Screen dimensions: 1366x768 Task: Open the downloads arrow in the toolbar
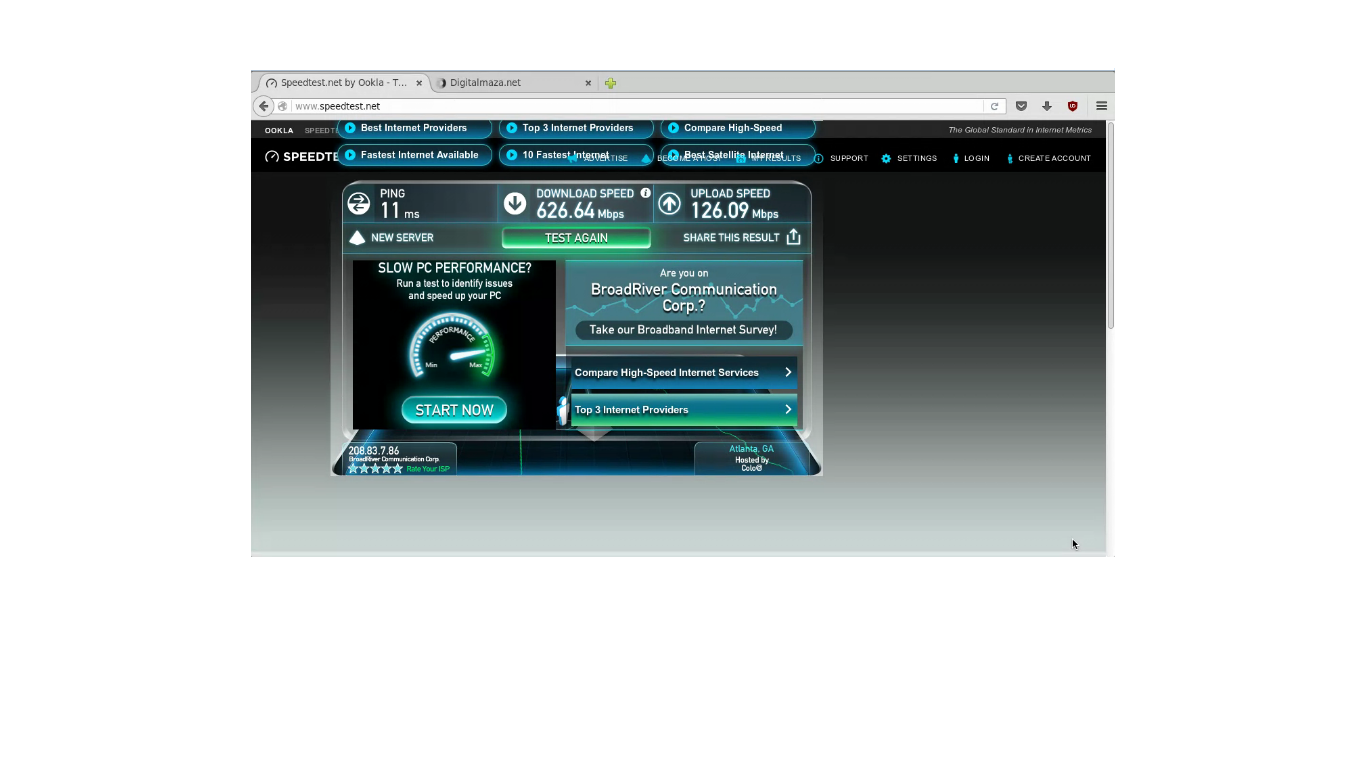(1047, 106)
